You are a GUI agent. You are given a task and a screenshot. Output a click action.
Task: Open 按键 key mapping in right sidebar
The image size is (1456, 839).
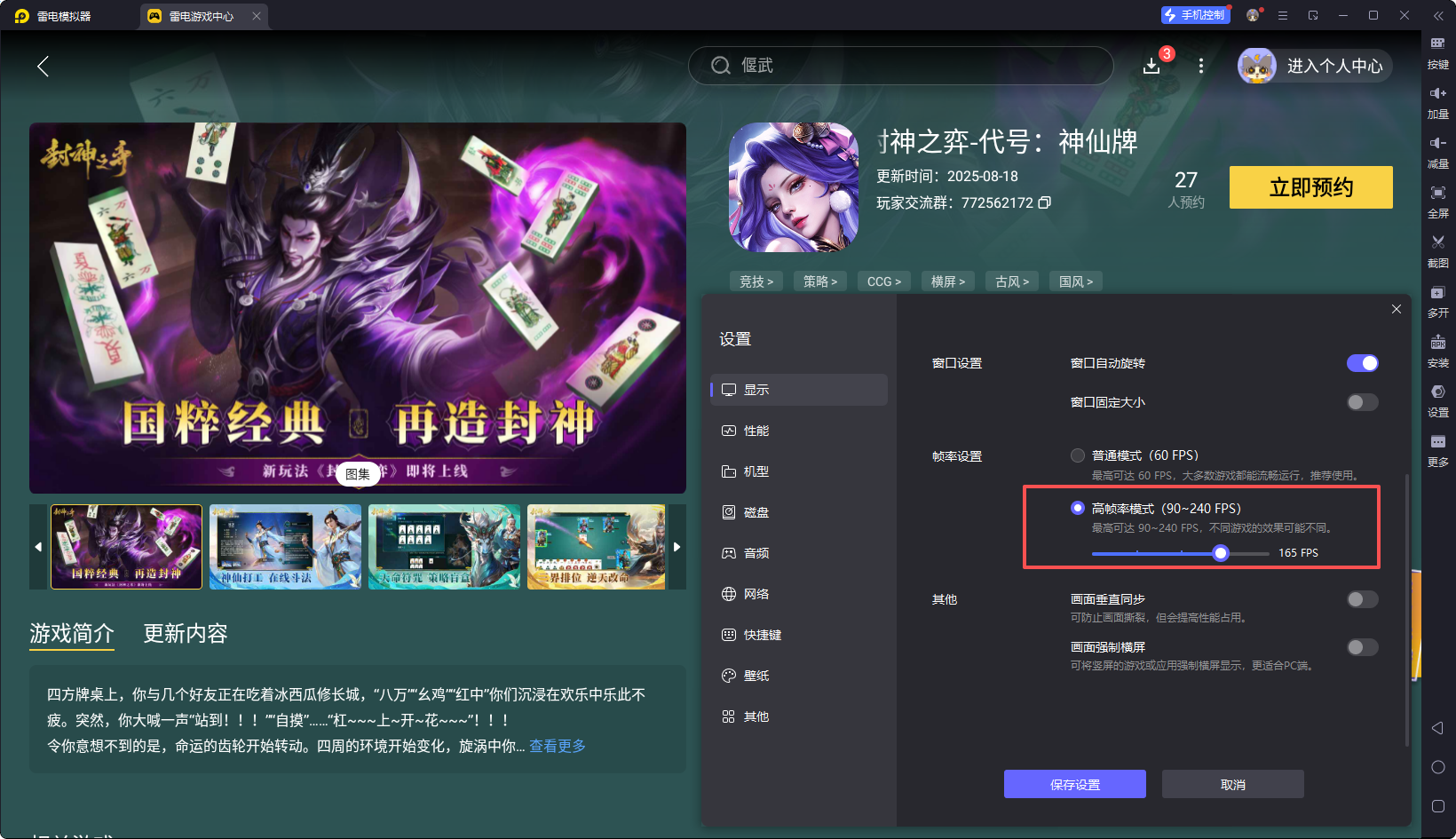click(1438, 51)
